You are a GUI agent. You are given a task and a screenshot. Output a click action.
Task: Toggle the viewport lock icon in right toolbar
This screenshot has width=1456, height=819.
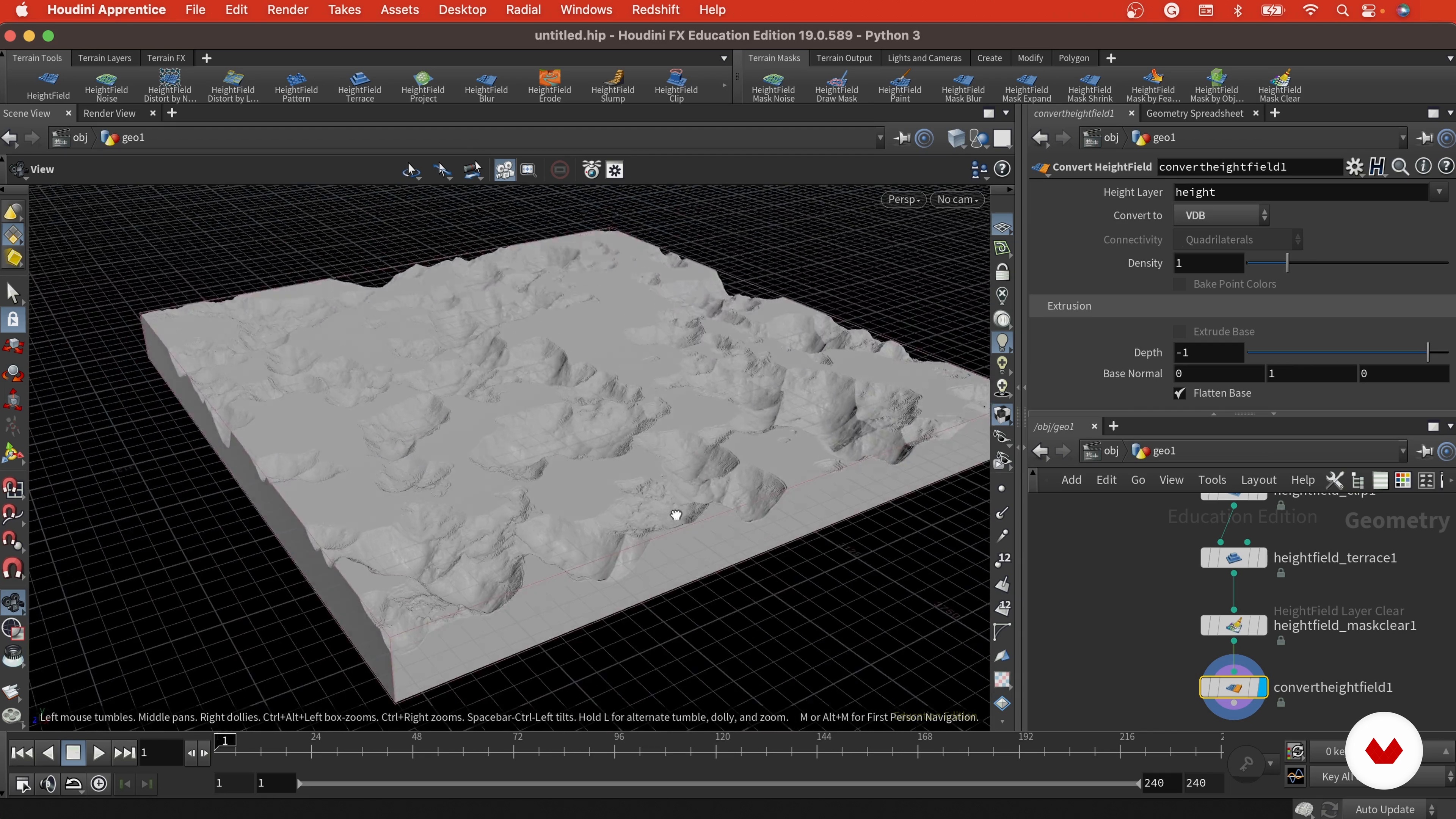(1001, 272)
